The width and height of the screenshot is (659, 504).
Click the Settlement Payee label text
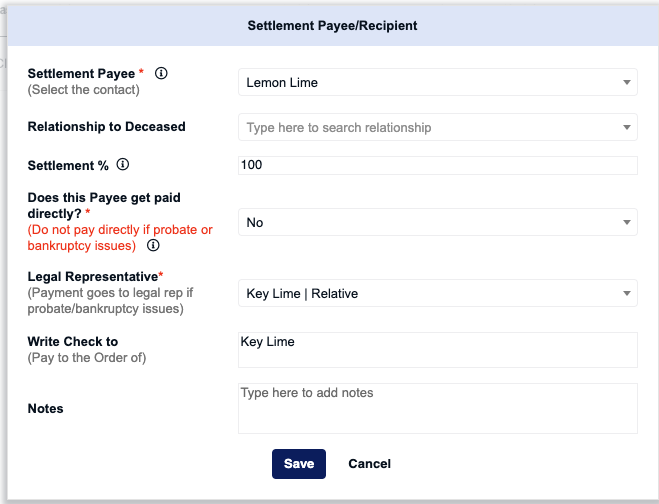point(81,74)
